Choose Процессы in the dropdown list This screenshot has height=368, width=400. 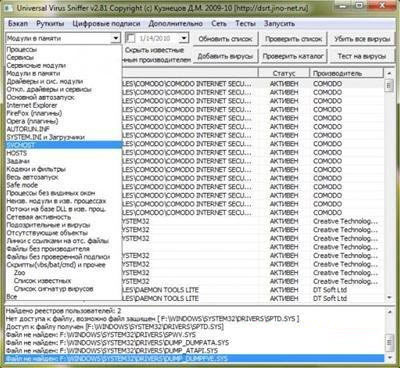coord(63,49)
